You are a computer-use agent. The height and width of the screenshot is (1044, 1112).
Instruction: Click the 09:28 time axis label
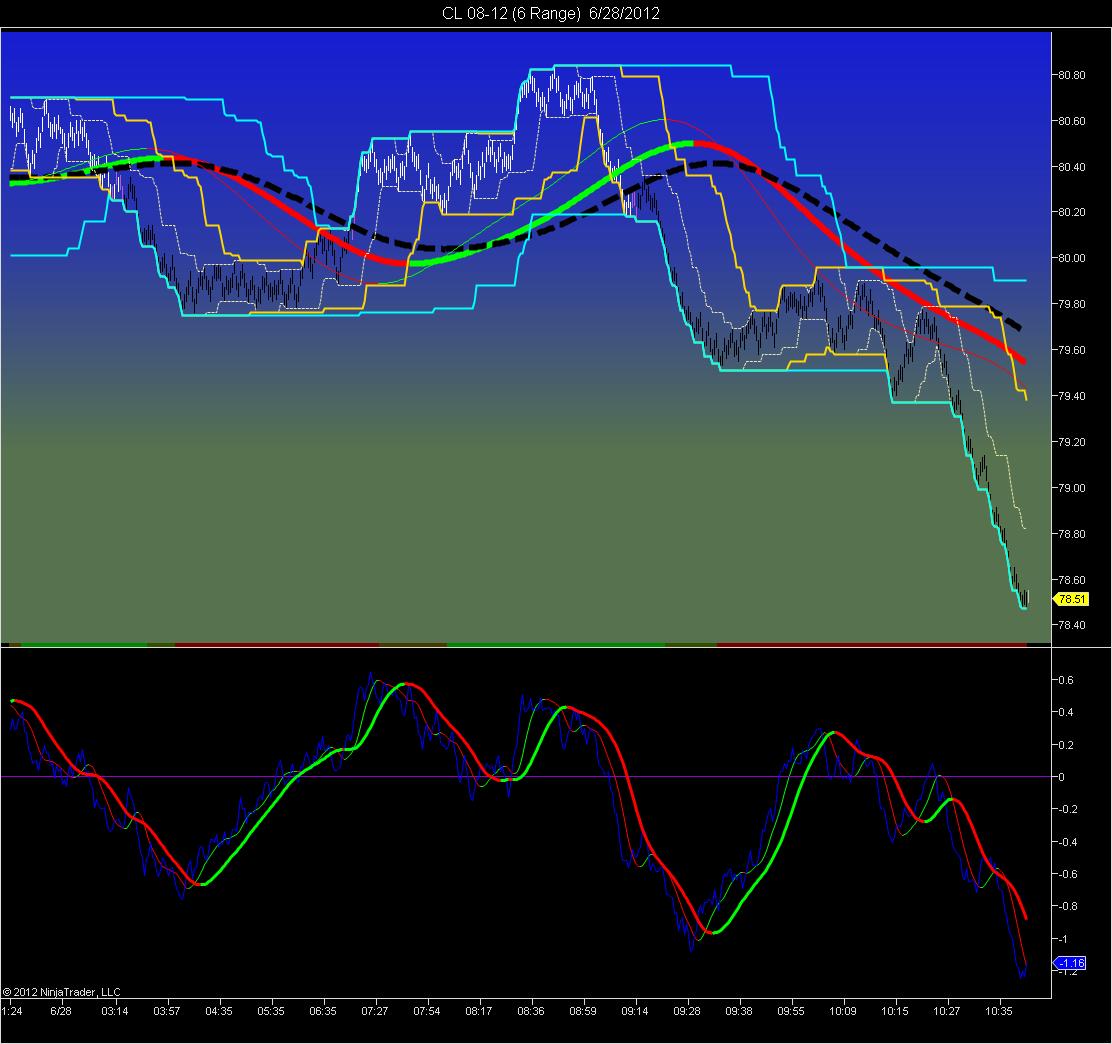686,1011
